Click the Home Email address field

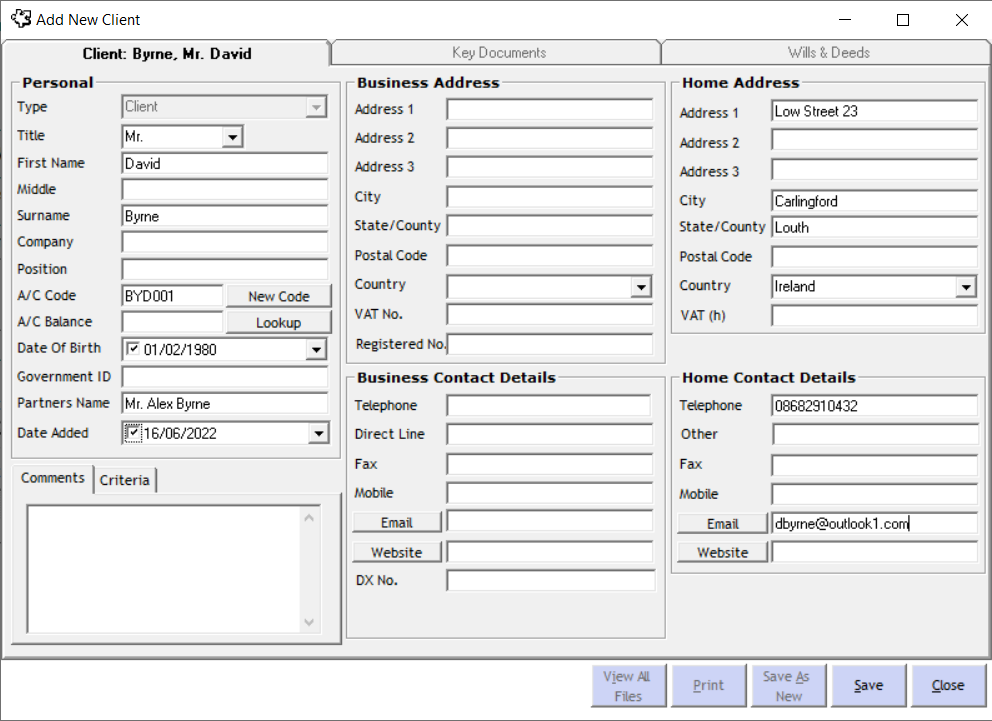(x=874, y=524)
